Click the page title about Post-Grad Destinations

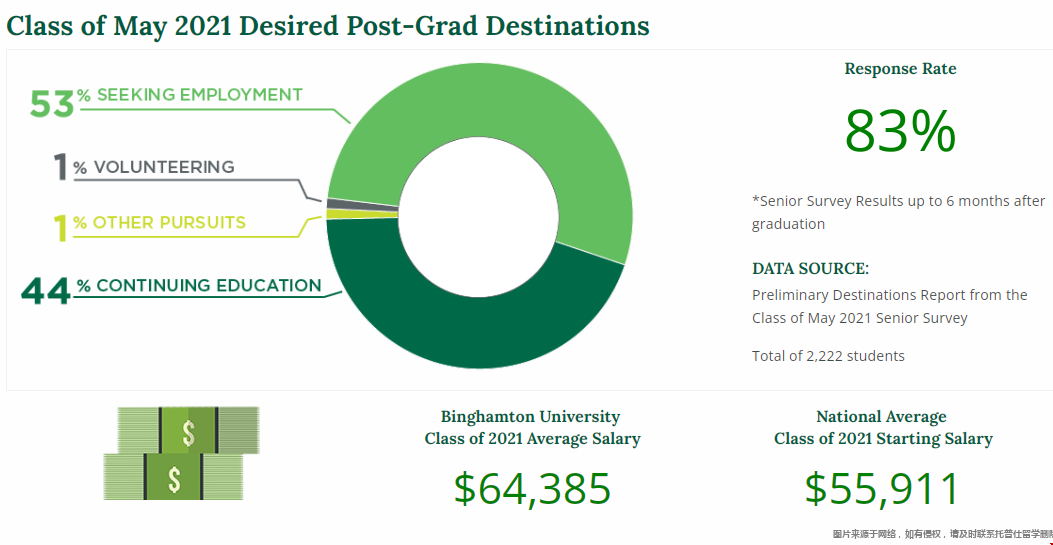328,26
